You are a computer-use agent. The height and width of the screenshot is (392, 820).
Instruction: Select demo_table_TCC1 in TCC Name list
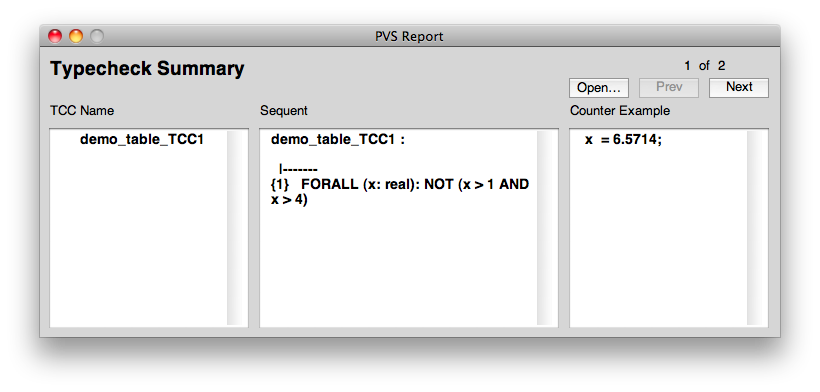pos(142,140)
